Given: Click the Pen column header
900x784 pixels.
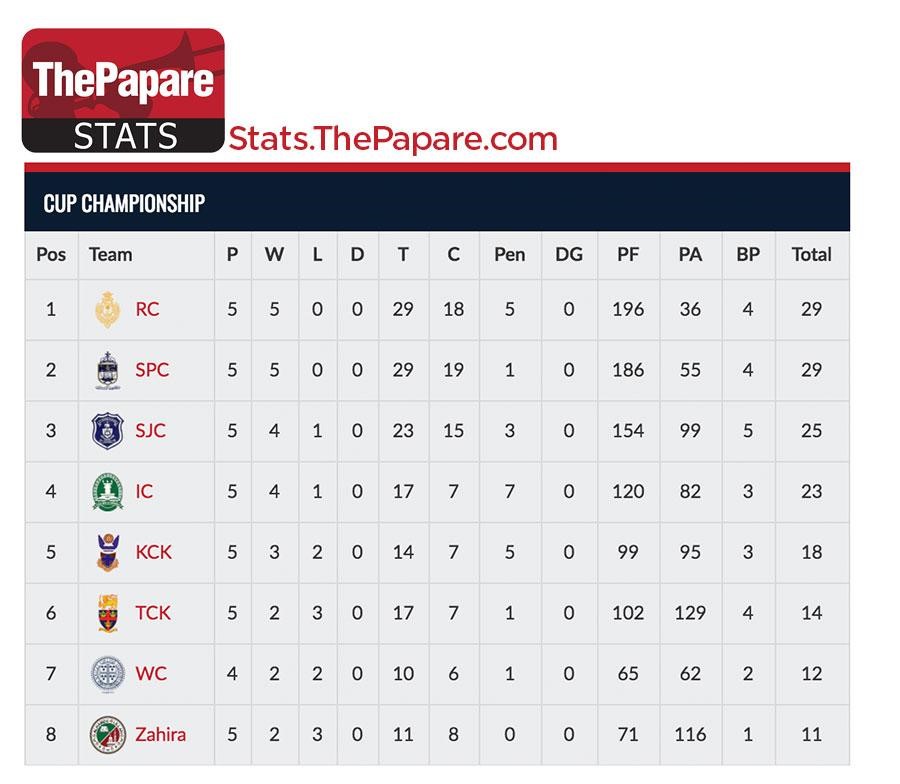Looking at the screenshot, I should (x=510, y=254).
